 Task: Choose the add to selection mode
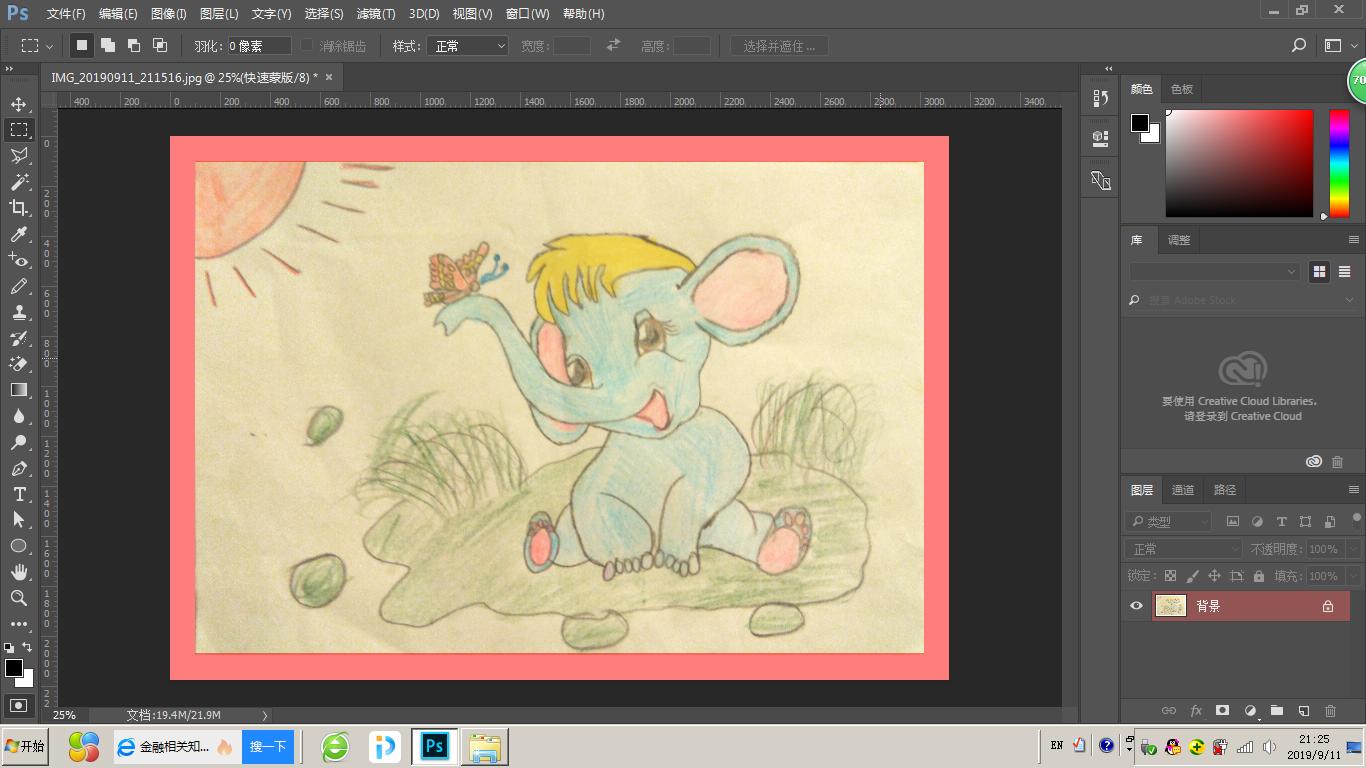click(107, 46)
